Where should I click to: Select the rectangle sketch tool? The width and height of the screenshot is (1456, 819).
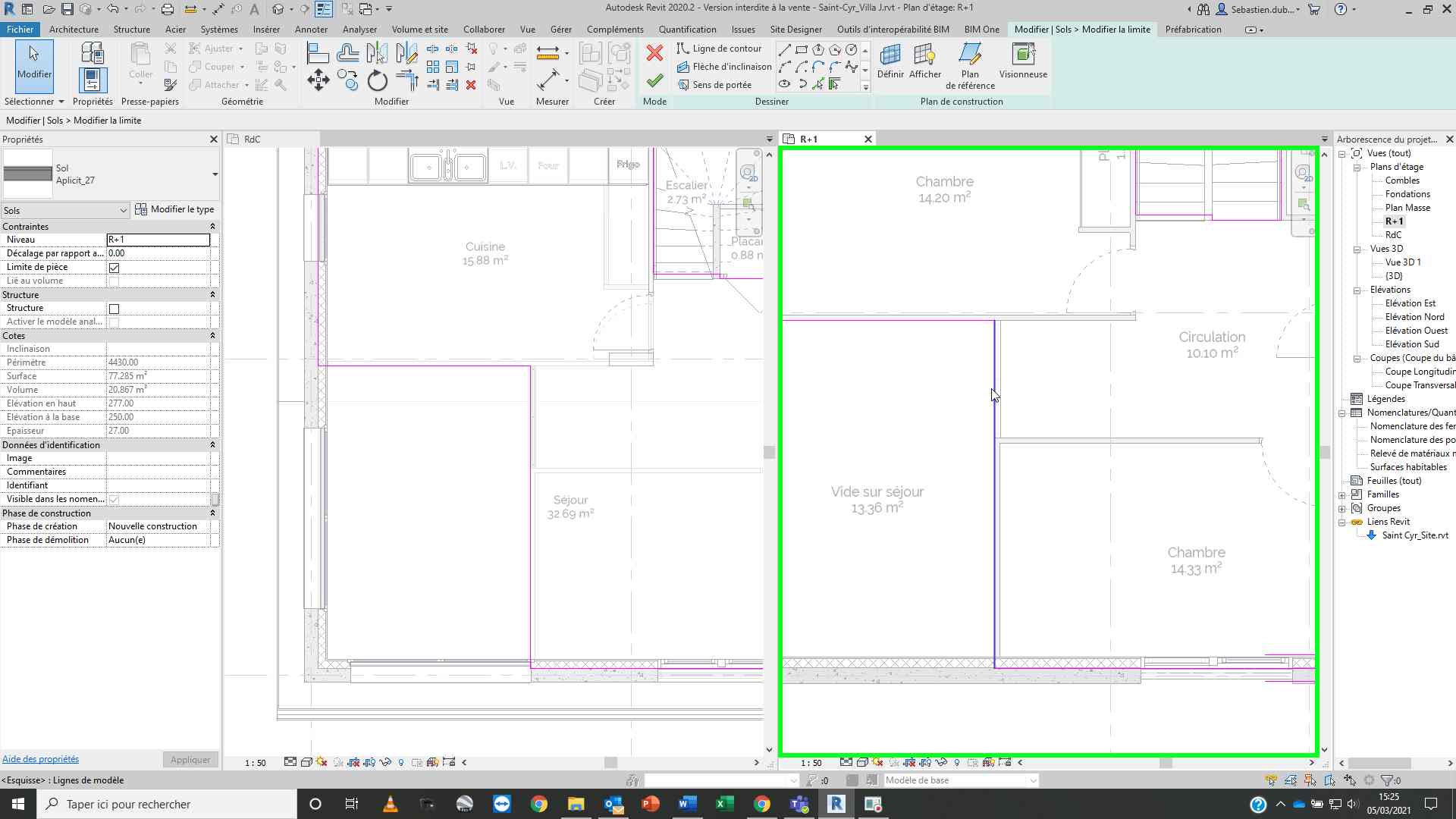click(x=801, y=48)
